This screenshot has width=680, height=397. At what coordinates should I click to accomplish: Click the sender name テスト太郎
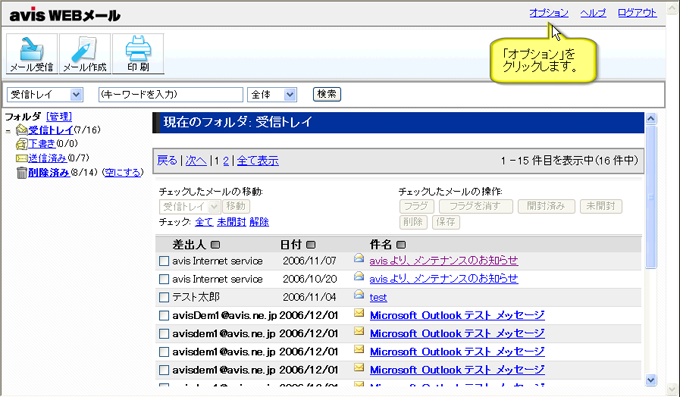click(x=196, y=297)
